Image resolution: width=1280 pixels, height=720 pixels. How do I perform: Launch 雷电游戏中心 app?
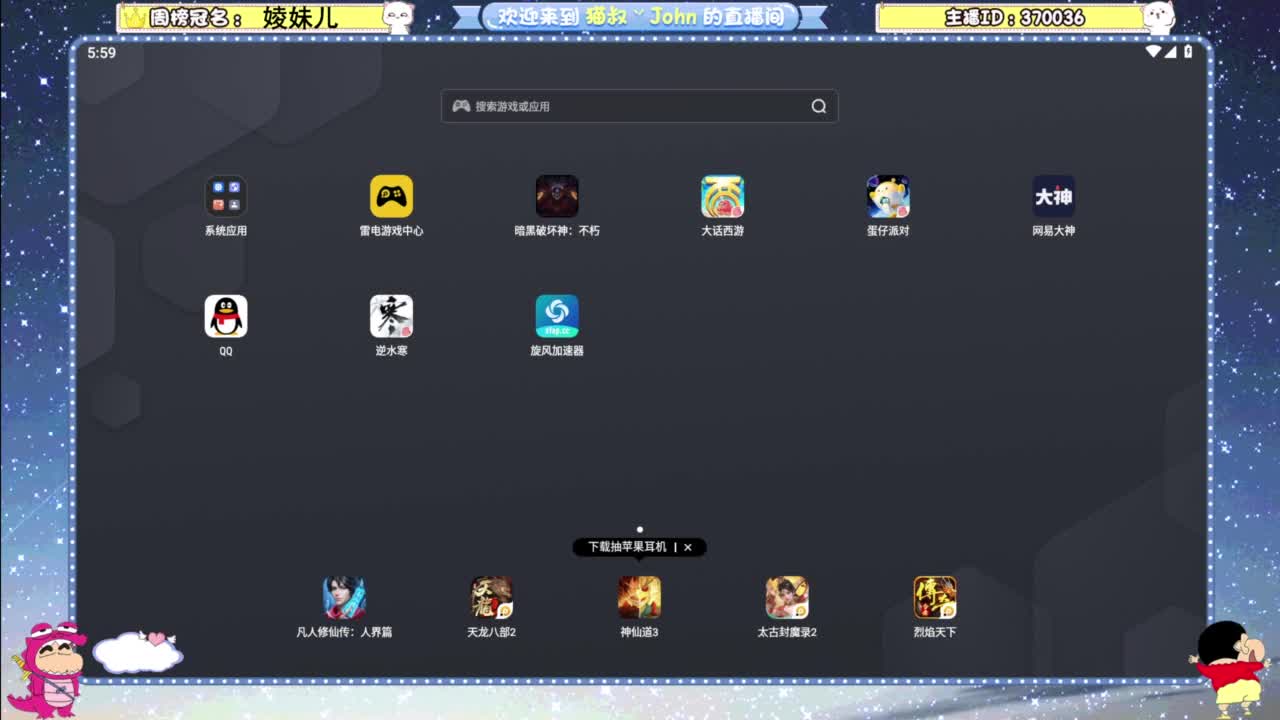(x=391, y=196)
